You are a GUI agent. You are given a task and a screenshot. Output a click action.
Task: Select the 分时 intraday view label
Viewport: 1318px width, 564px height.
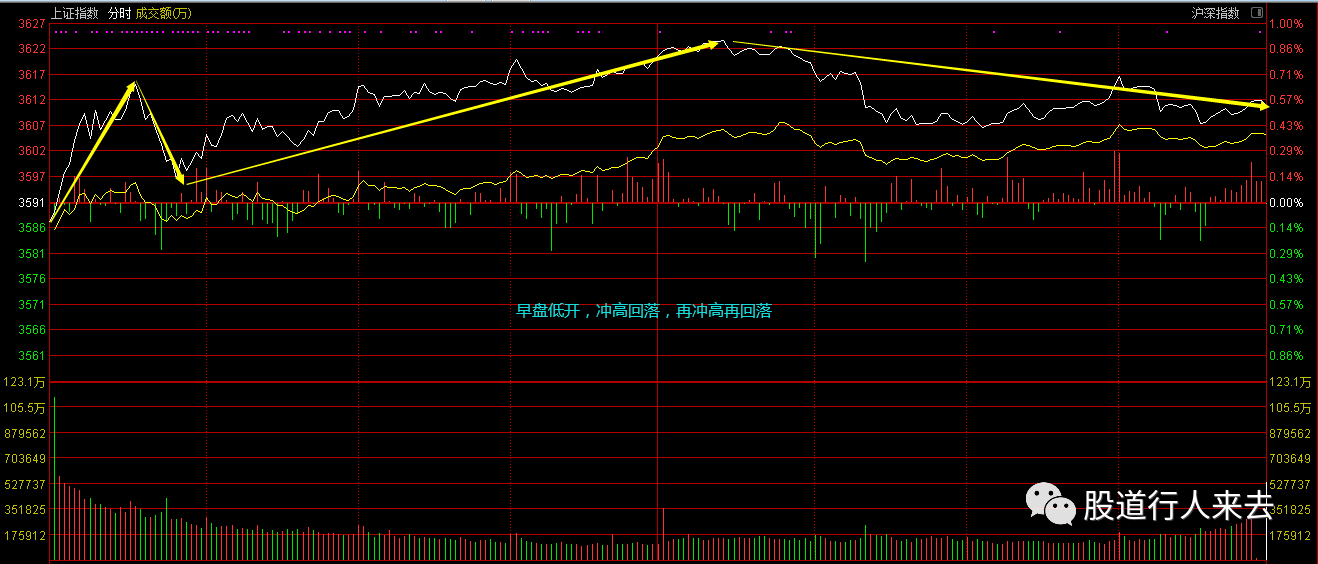pos(119,13)
